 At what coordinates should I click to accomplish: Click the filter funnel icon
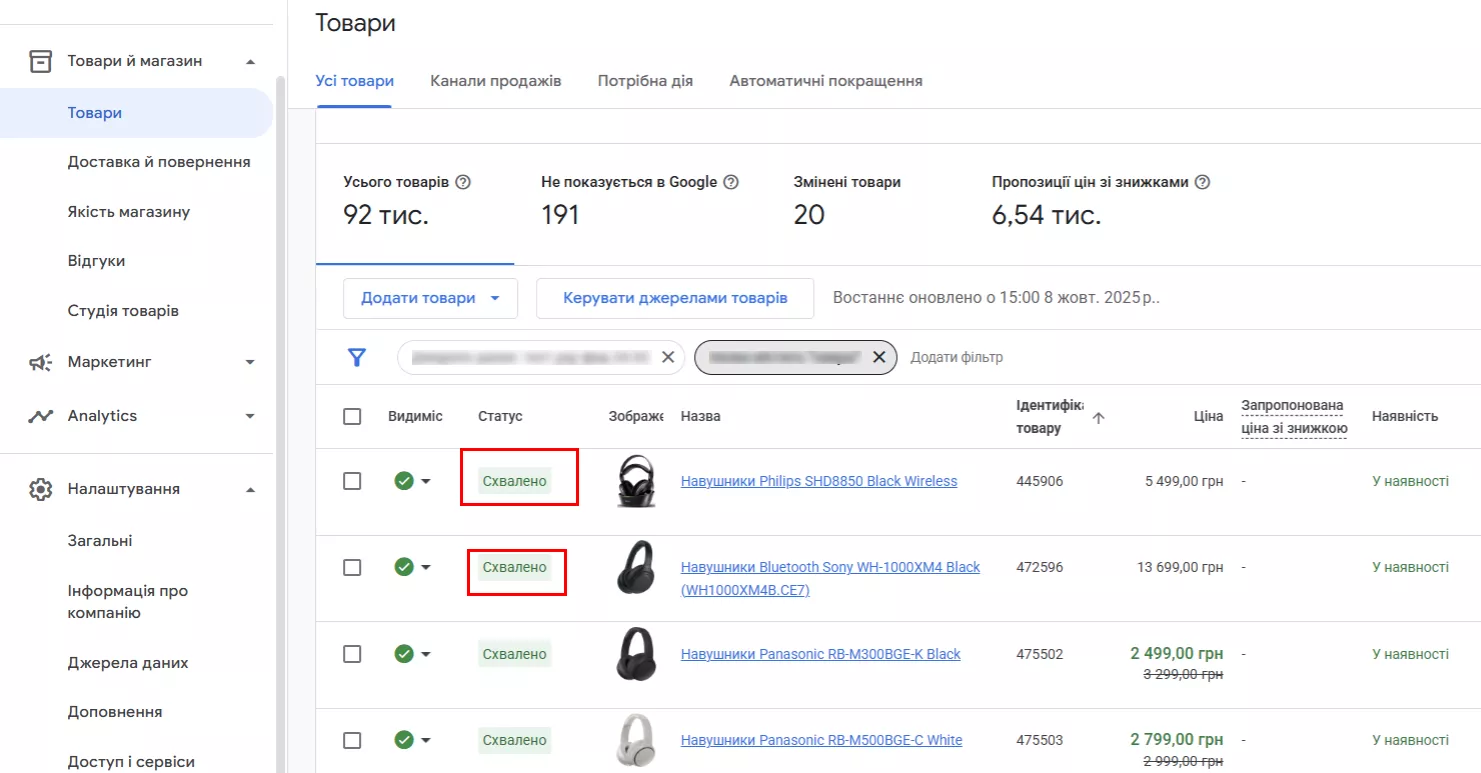coord(357,357)
